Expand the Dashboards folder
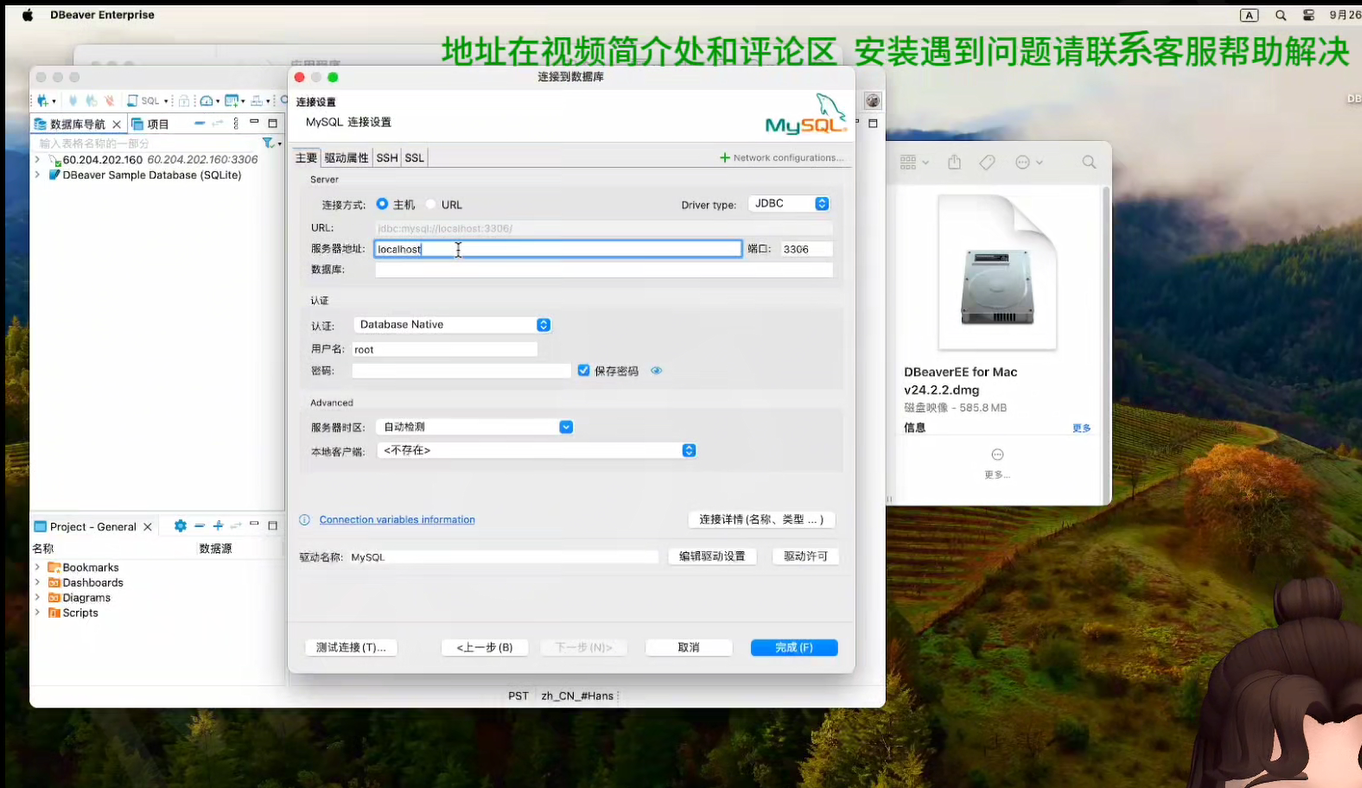 tap(38, 582)
